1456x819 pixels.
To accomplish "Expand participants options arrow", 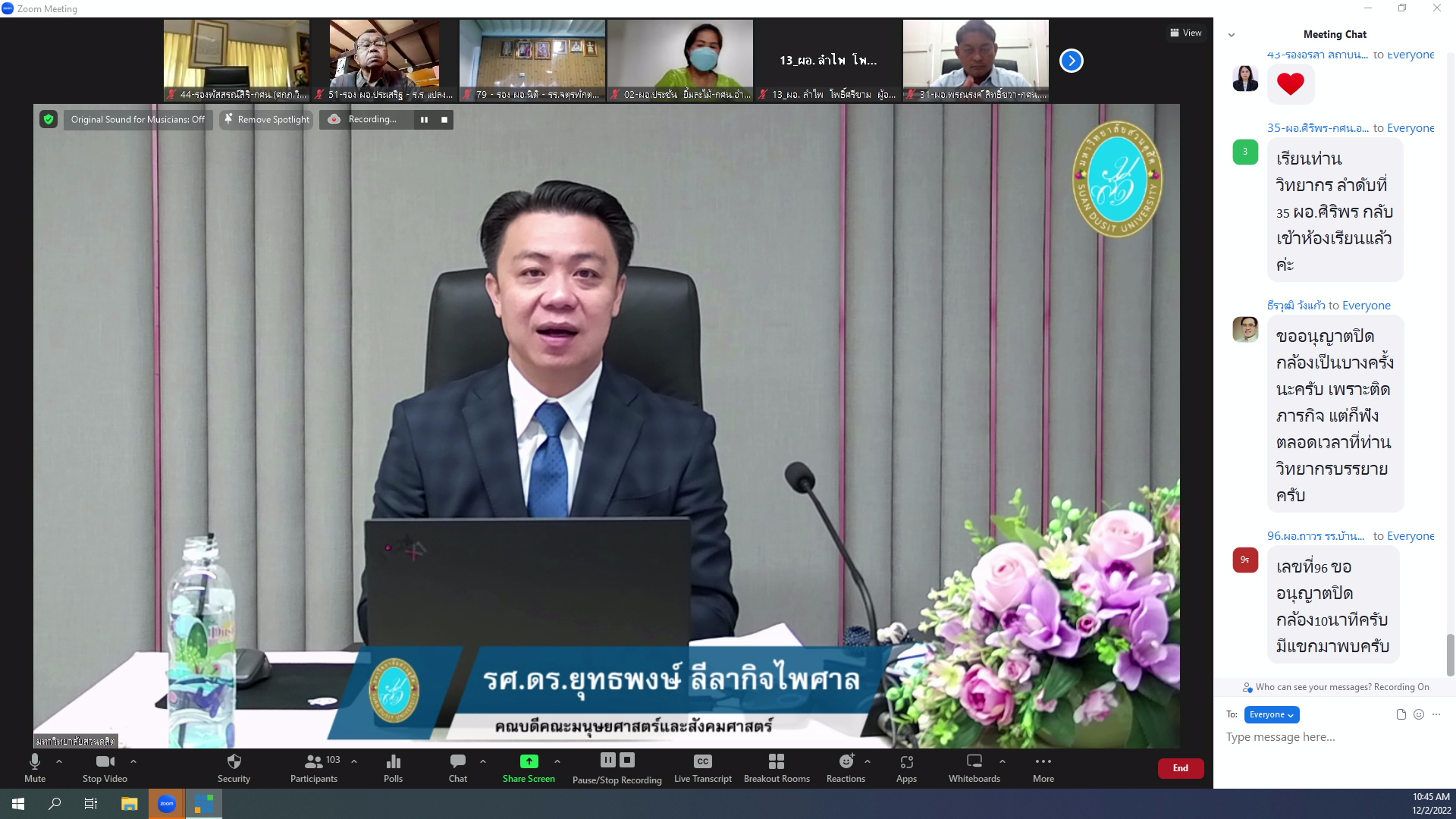I will (354, 761).
